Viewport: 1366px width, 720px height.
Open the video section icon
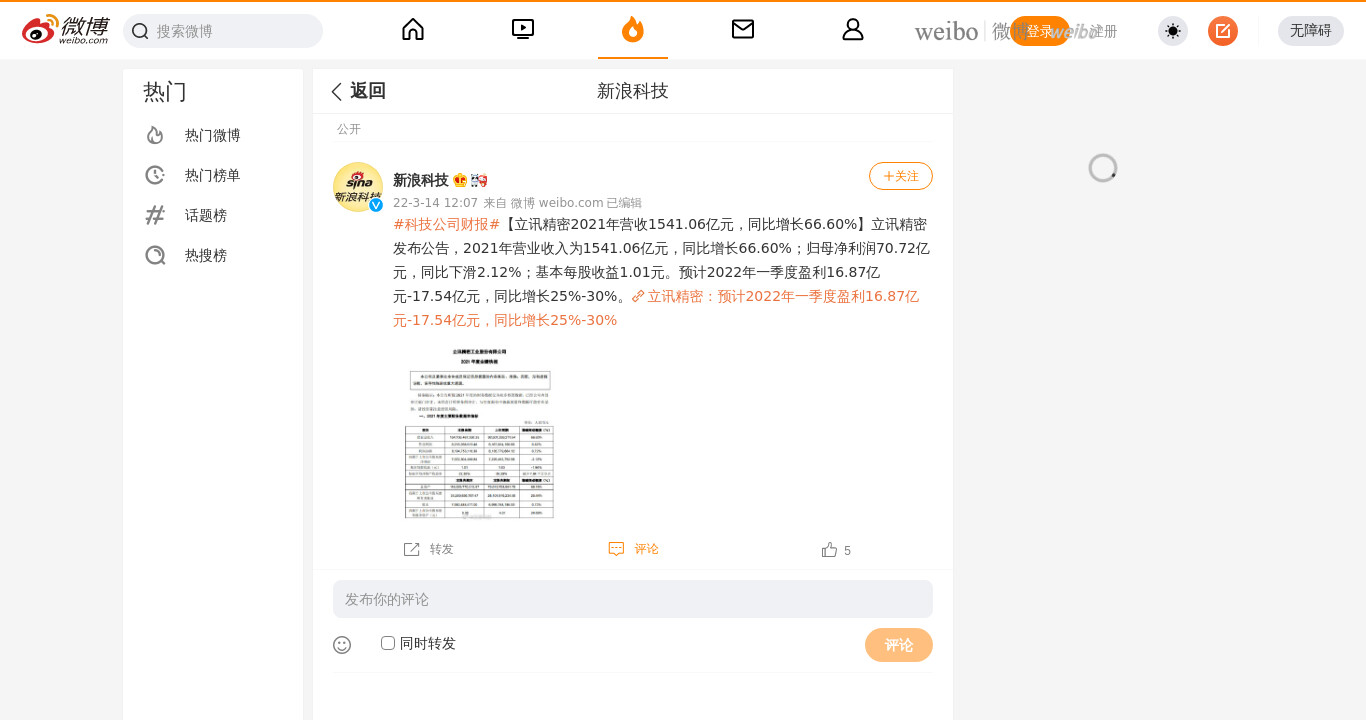[x=523, y=29]
